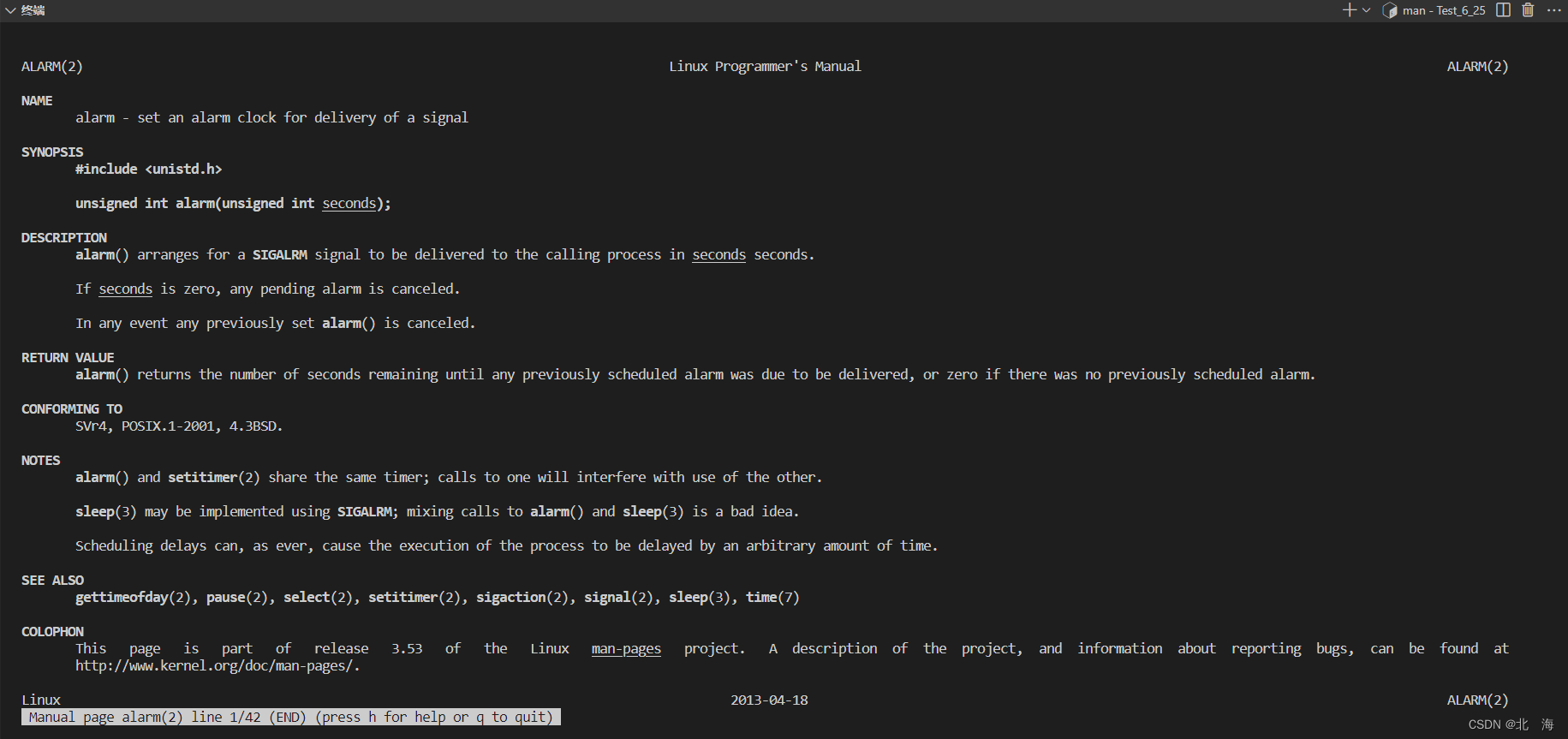The width and height of the screenshot is (1568, 739).
Task: Click the 'sigaction(2)' reference
Action: [522, 597]
